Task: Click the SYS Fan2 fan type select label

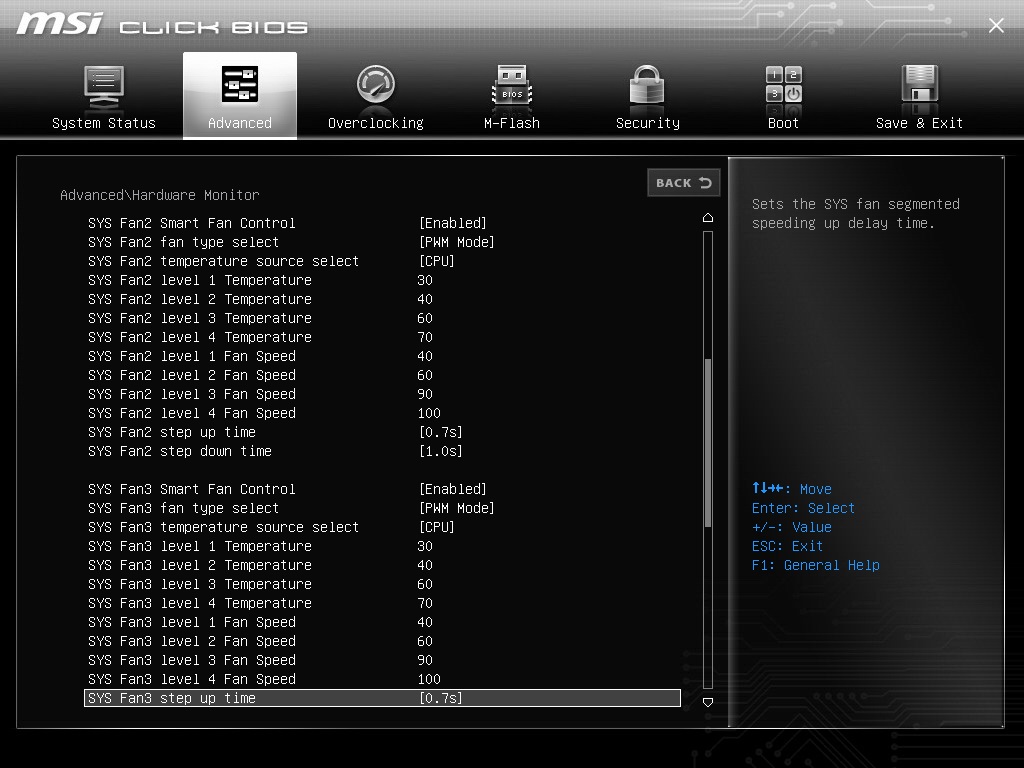Action: click(x=184, y=242)
